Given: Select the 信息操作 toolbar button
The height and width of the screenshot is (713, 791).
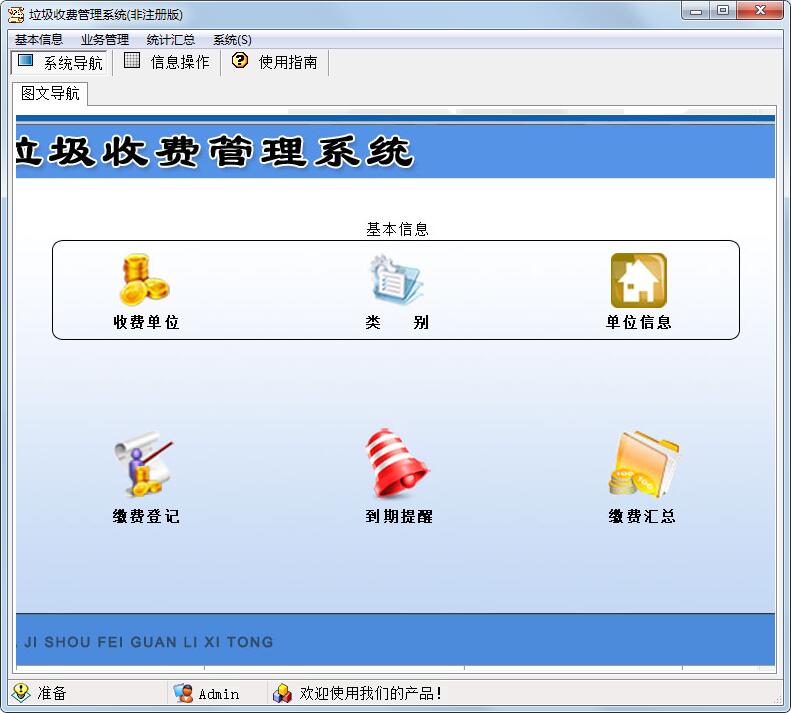Looking at the screenshot, I should tap(167, 62).
